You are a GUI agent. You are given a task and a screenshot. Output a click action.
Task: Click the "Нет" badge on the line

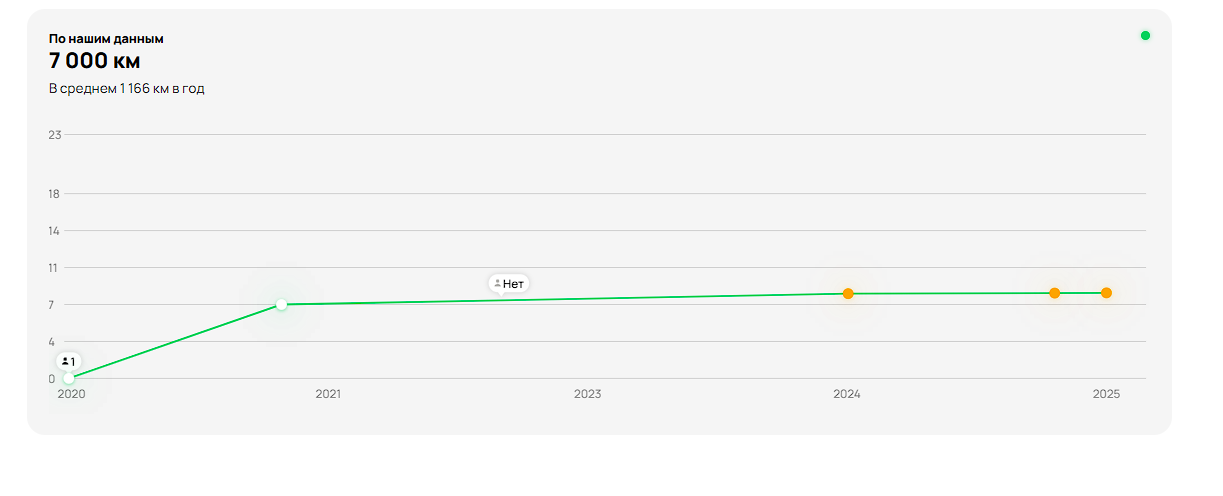pos(509,284)
